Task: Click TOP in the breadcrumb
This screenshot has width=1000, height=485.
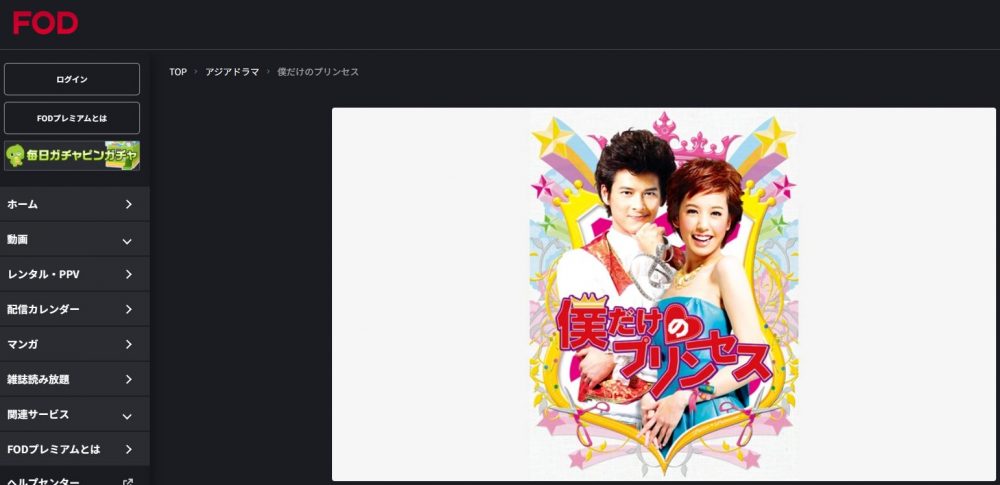Action: point(178,72)
